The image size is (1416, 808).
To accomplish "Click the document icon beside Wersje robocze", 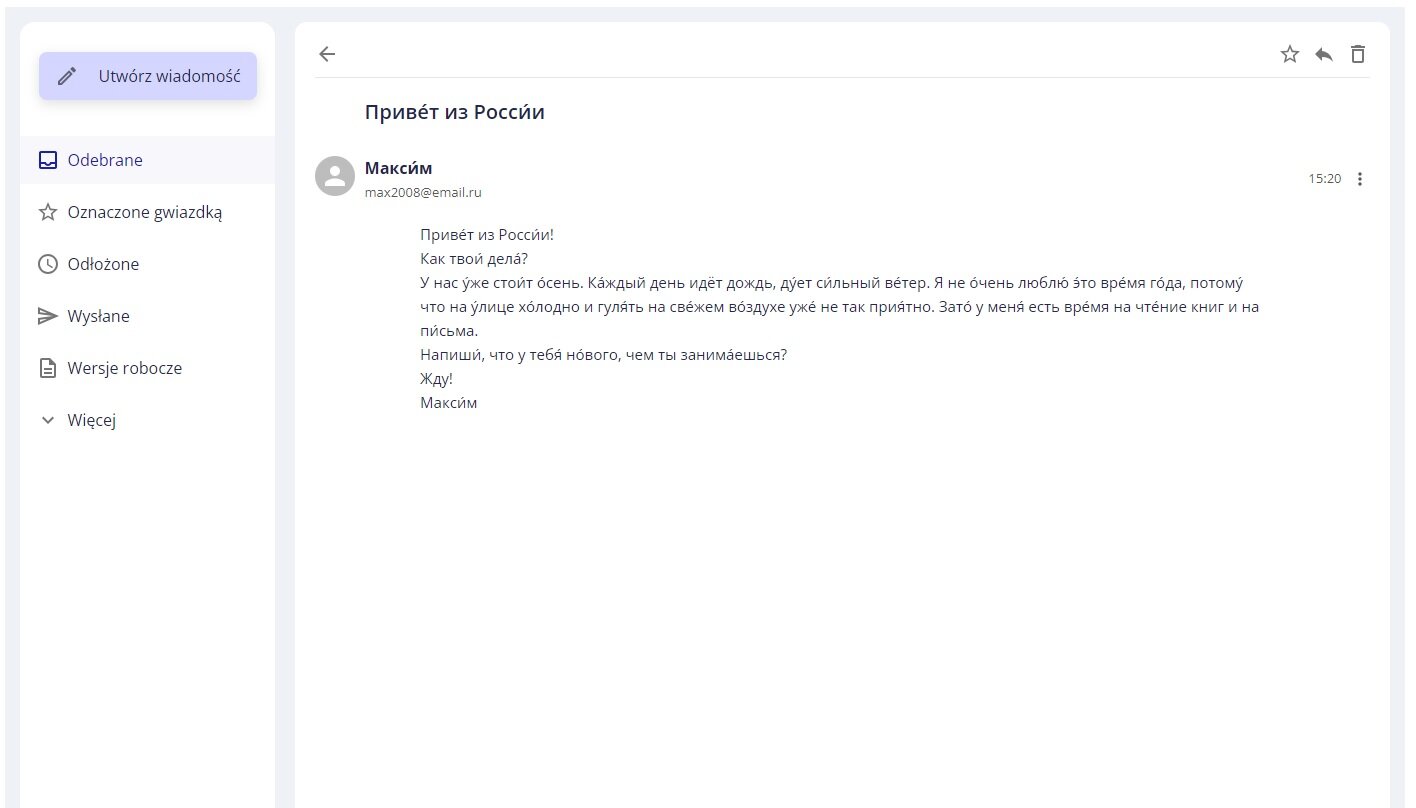I will (48, 368).
